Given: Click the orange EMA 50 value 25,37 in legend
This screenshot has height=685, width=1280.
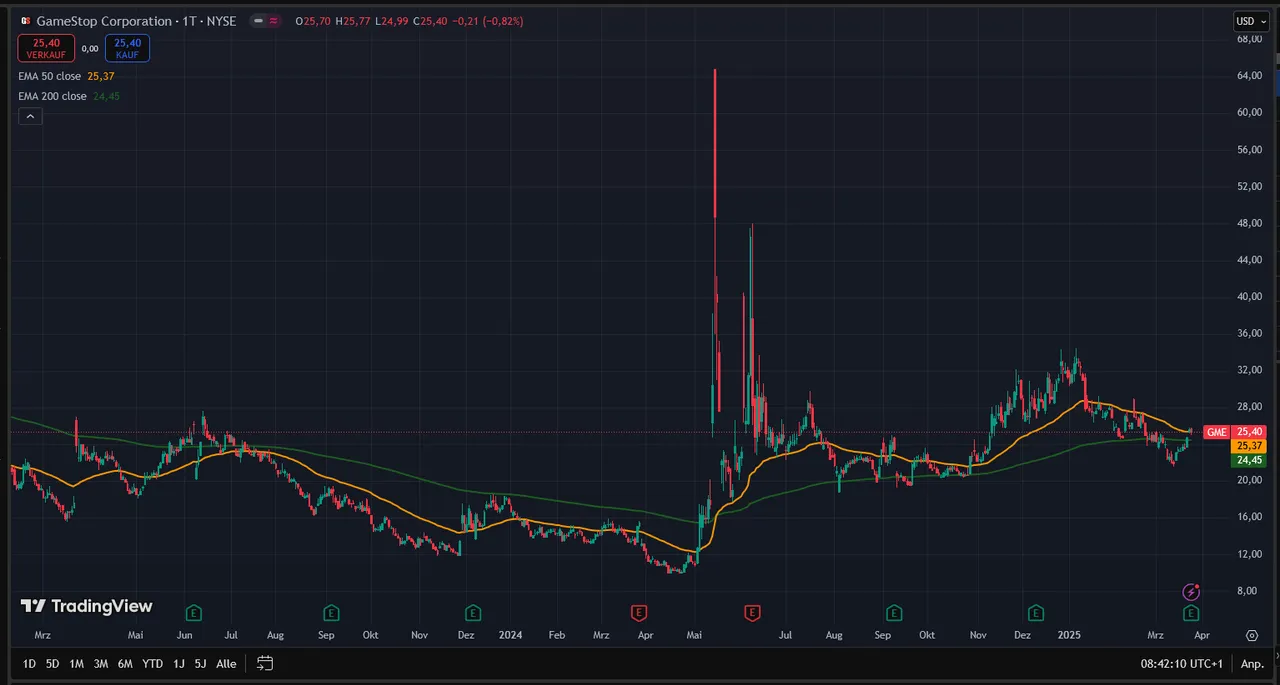Looking at the screenshot, I should pyautogui.click(x=100, y=76).
